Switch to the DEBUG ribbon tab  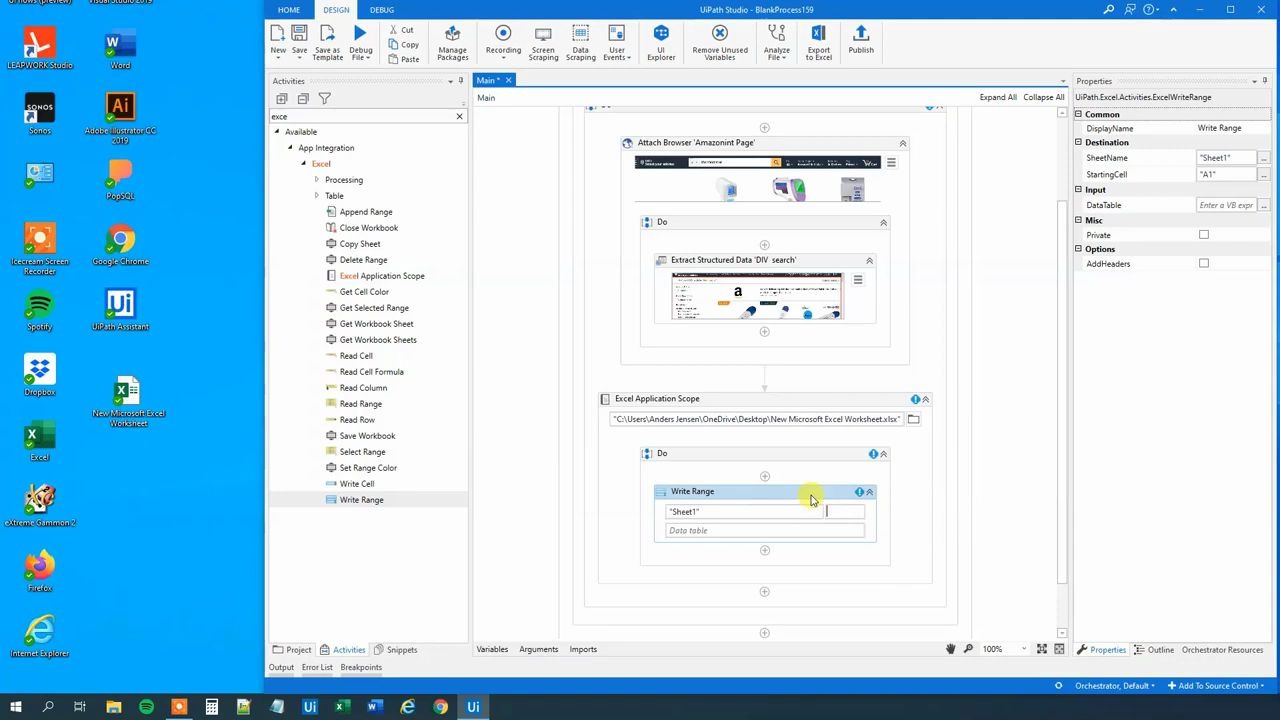coord(382,10)
